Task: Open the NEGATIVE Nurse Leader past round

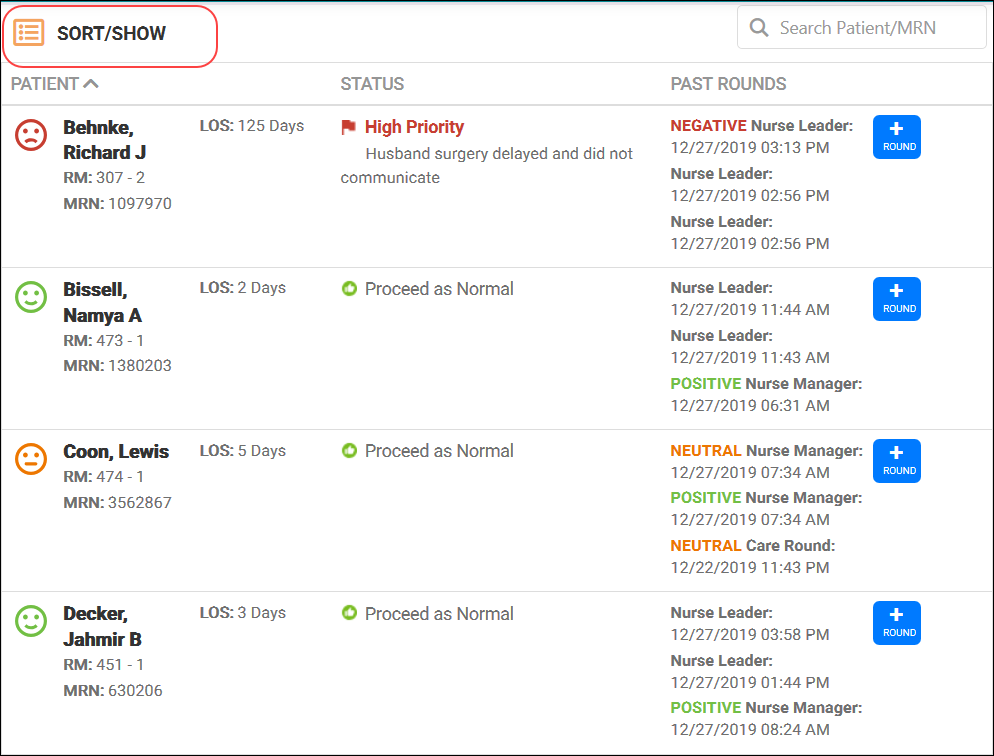Action: 761,136
